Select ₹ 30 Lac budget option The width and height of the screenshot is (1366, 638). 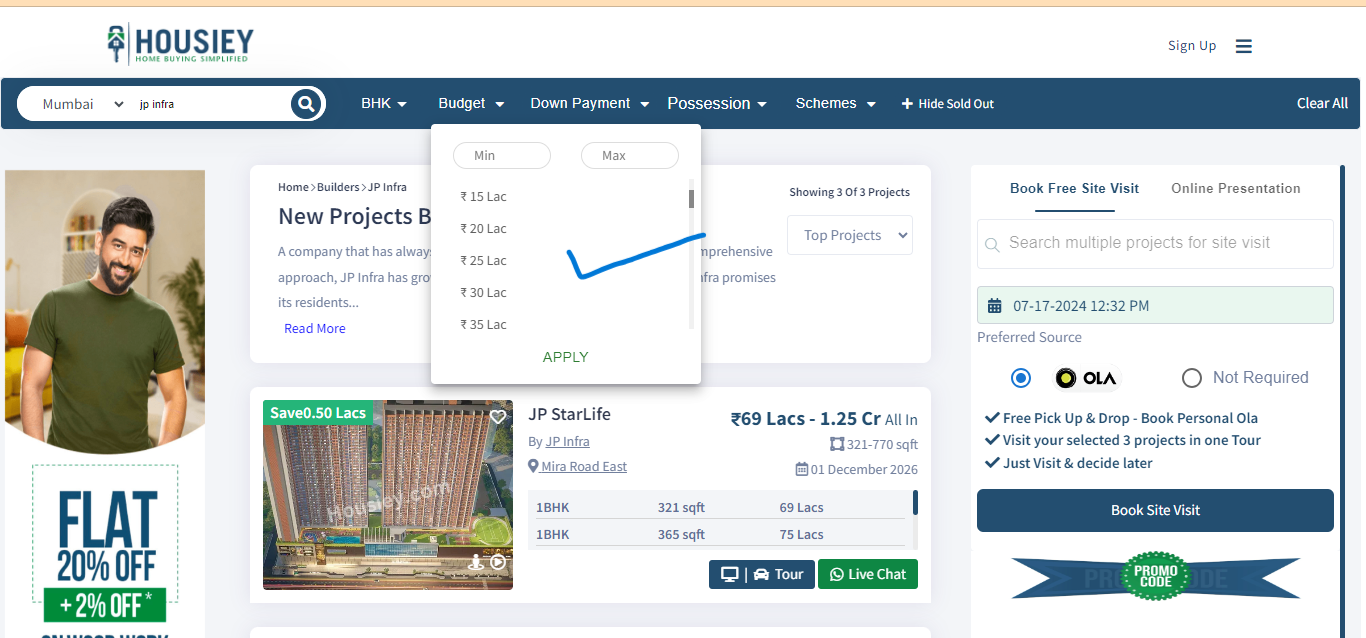(483, 293)
